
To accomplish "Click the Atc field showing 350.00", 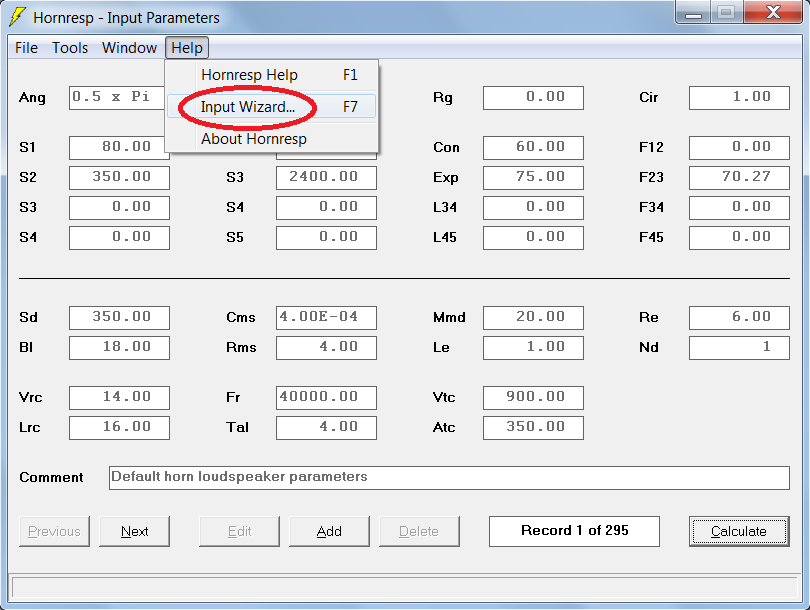I will pyautogui.click(x=533, y=428).
